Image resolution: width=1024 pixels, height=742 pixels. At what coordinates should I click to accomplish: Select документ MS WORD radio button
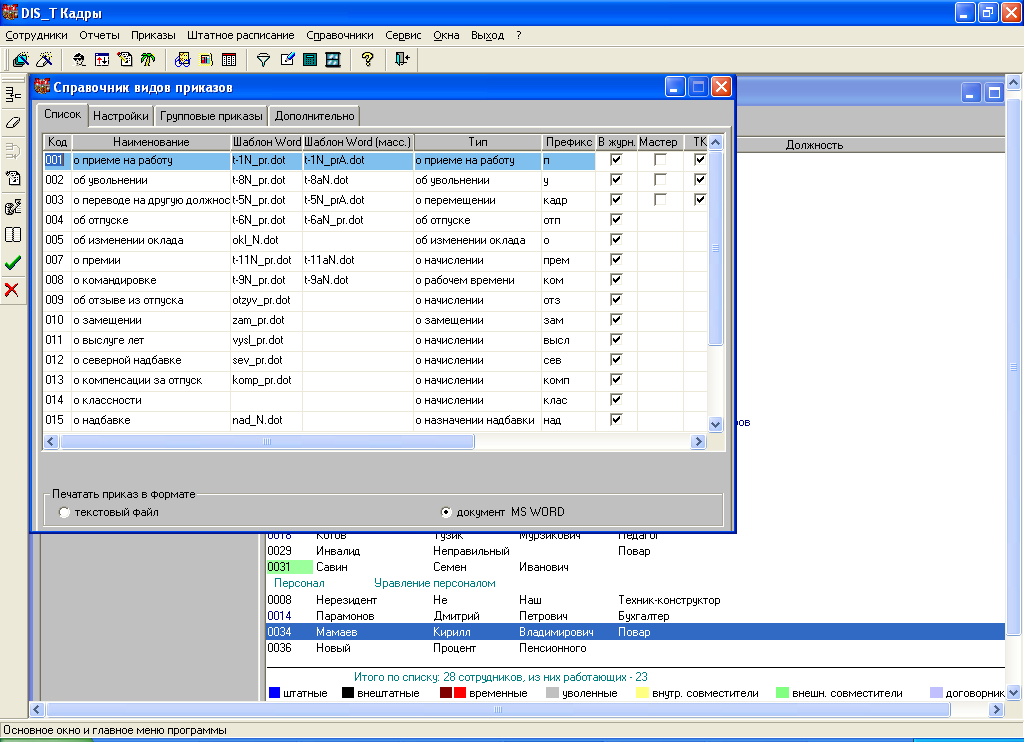pyautogui.click(x=447, y=512)
